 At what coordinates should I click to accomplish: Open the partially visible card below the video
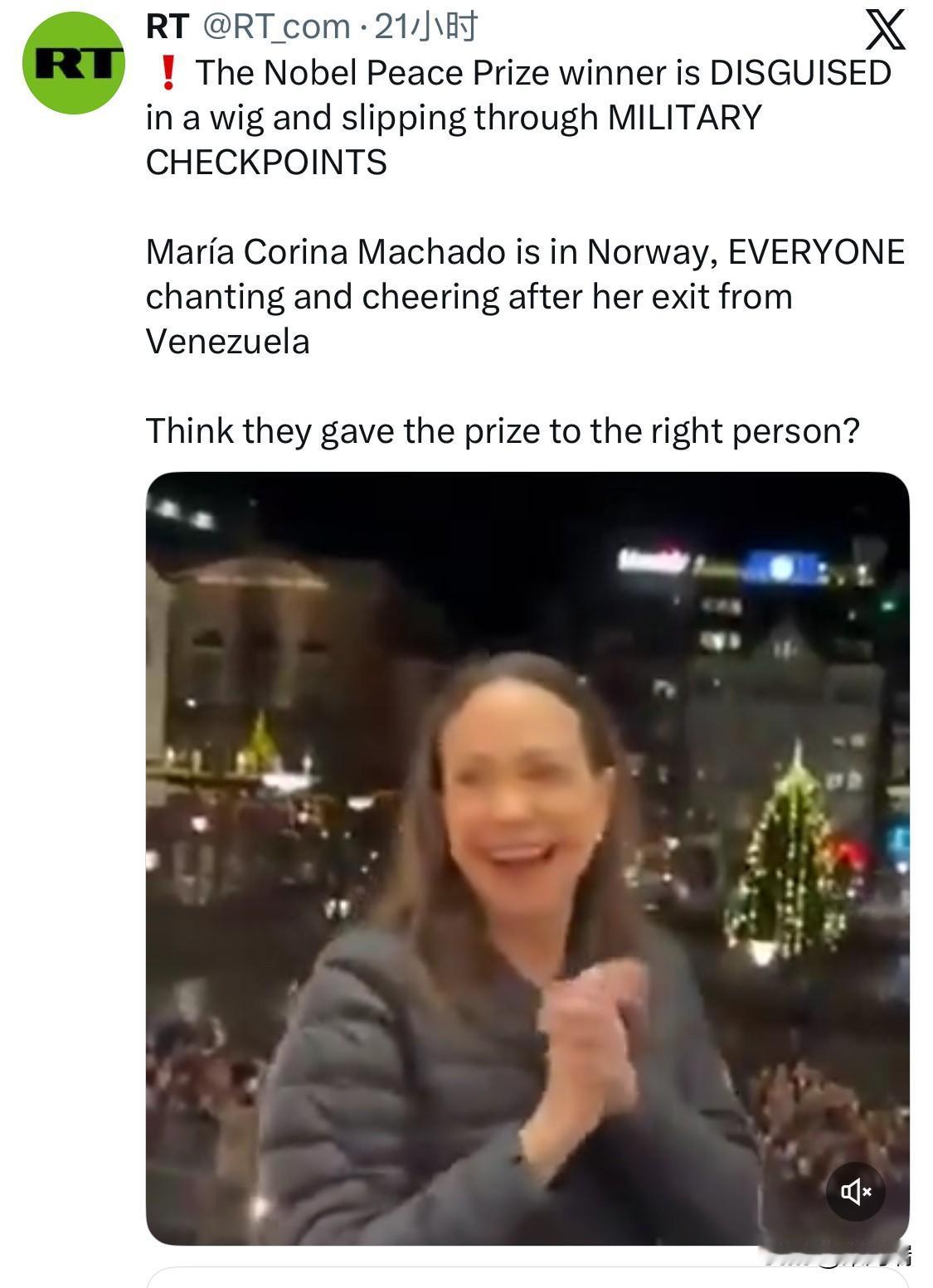(x=527, y=1278)
